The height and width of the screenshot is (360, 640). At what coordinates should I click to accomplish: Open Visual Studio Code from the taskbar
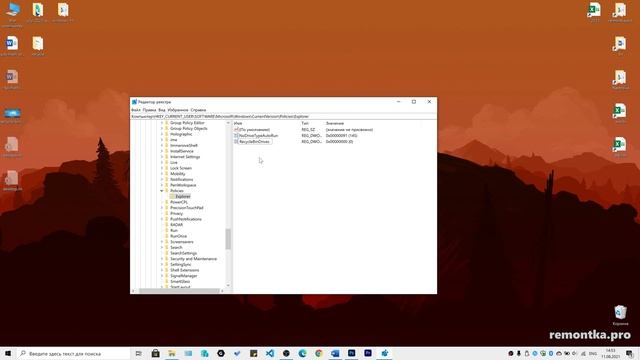(270, 353)
